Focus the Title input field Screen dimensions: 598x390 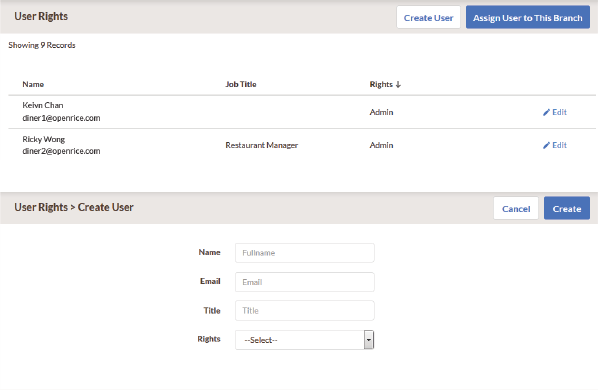305,311
